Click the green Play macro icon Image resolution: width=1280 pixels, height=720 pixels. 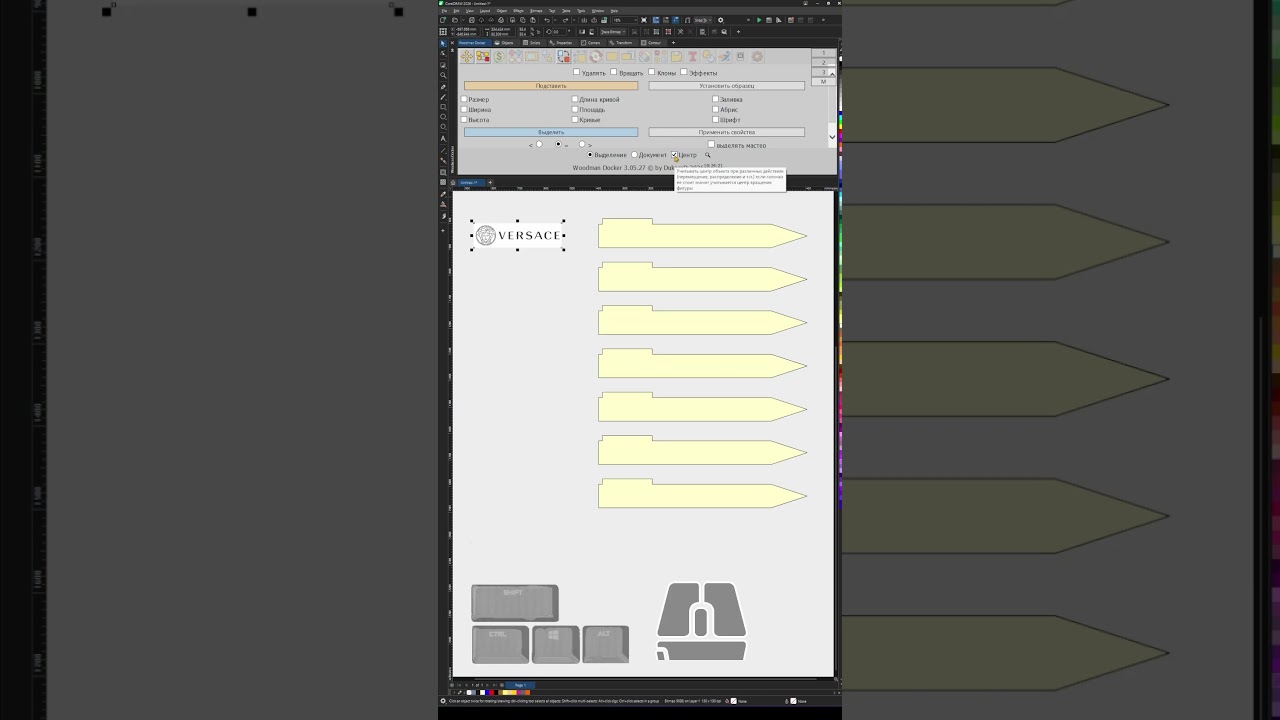(x=759, y=20)
